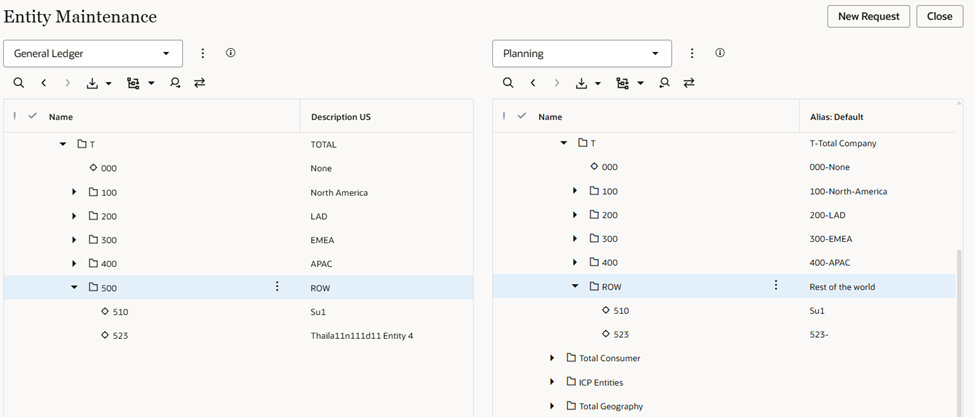
Task: Click search icon in General Ledger toolbar
Action: [x=18, y=84]
